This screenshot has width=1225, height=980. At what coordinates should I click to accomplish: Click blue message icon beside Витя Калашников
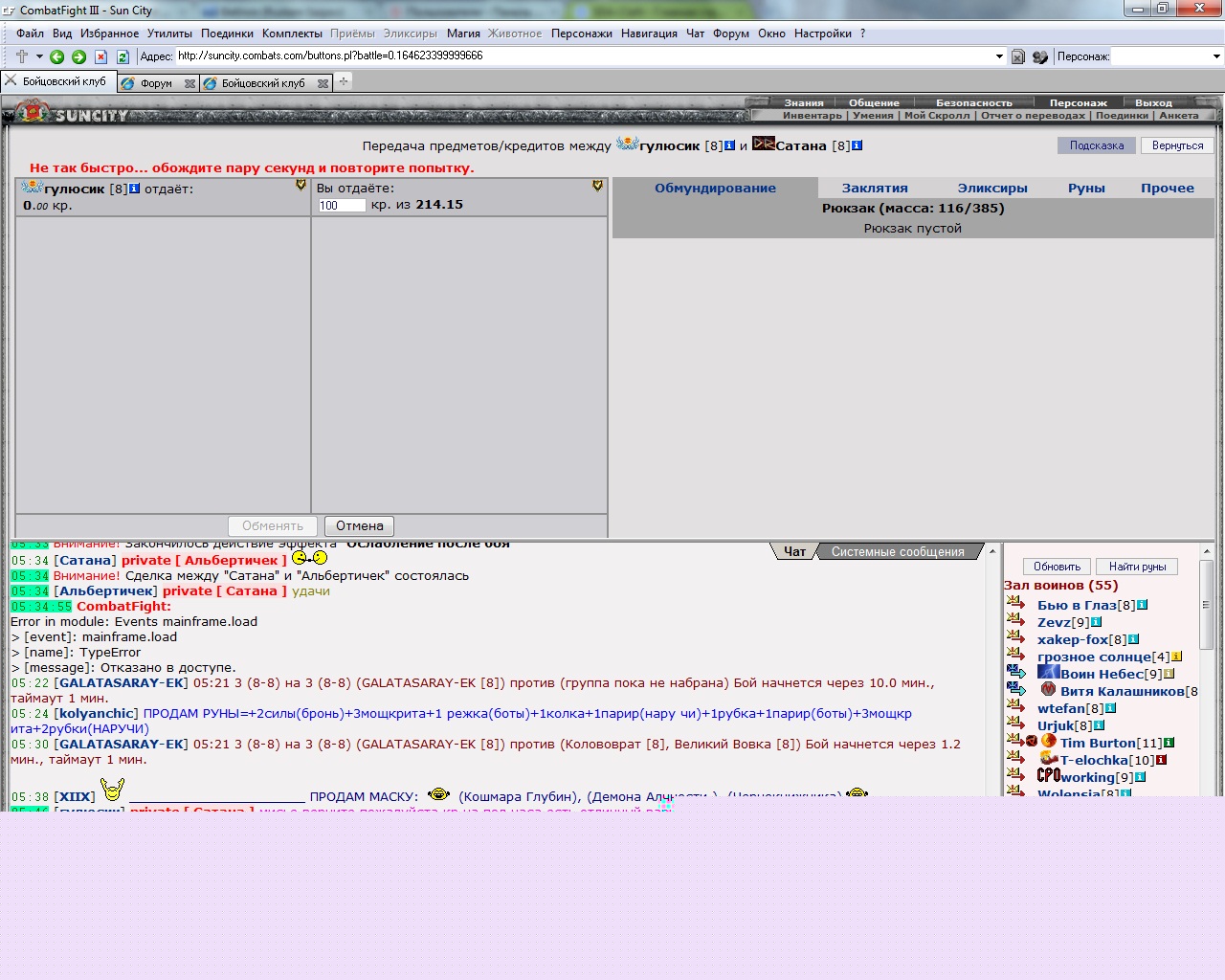(1015, 689)
